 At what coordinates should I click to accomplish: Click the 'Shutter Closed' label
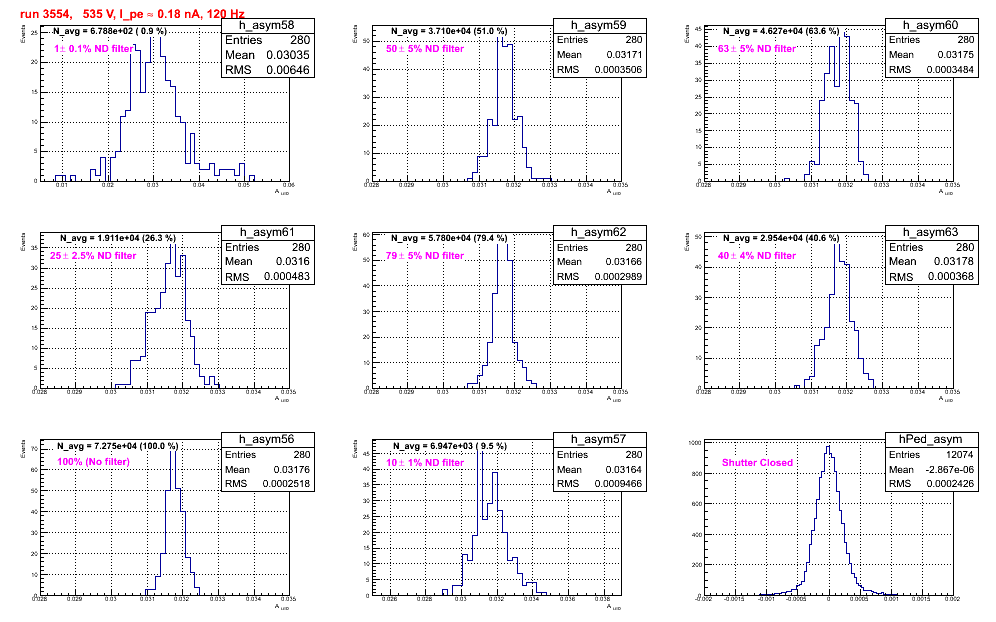757,463
